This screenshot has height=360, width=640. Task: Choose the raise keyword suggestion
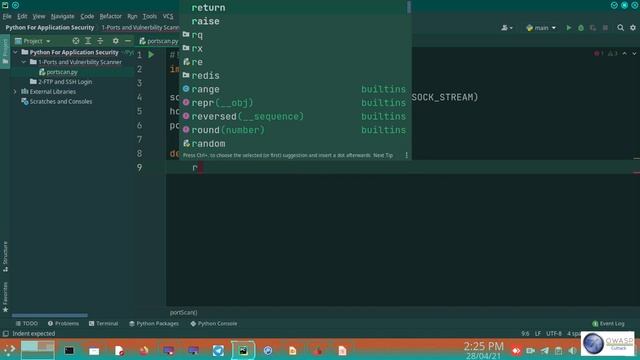[x=294, y=21]
